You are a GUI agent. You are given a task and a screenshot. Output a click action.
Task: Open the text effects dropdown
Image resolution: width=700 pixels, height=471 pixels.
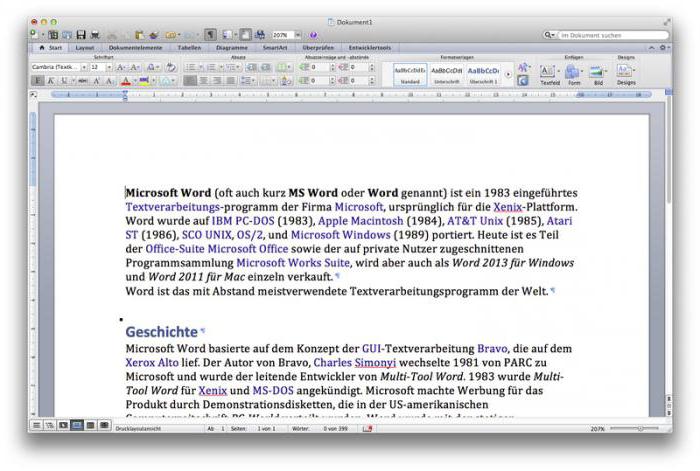(x=167, y=81)
